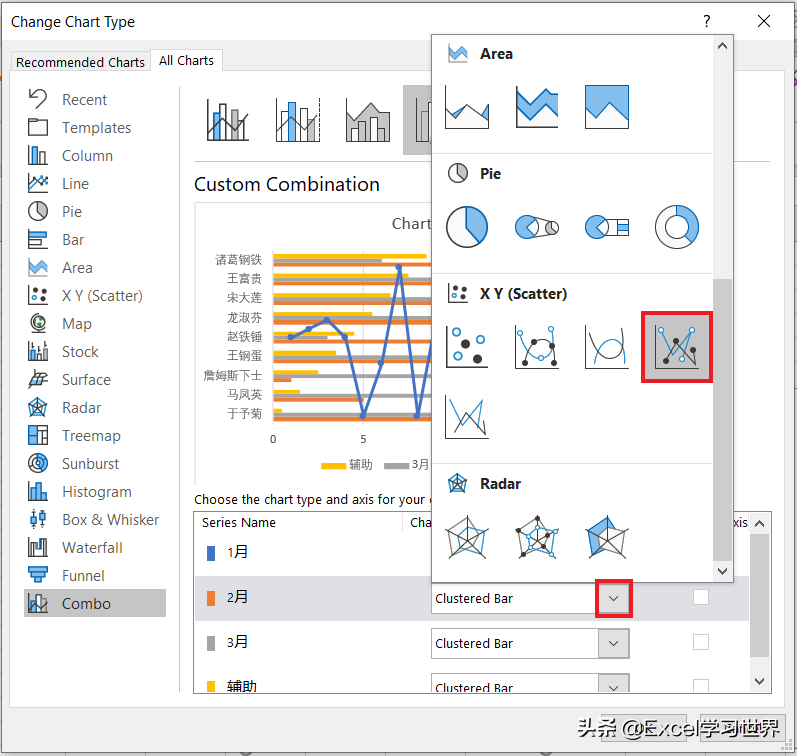Screen dimensions: 797x756
Task: Choose the Stacked Area chart icon
Action: pyautogui.click(x=537, y=107)
